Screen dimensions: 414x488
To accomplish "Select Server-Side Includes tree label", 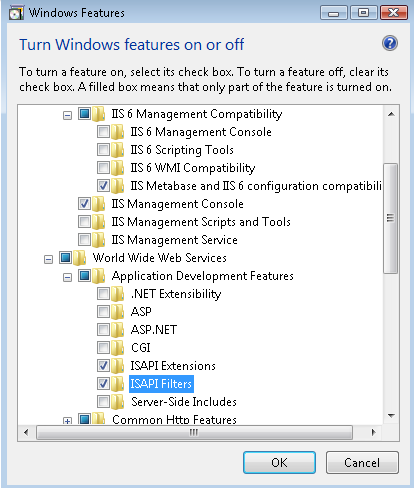I will 184,402.
